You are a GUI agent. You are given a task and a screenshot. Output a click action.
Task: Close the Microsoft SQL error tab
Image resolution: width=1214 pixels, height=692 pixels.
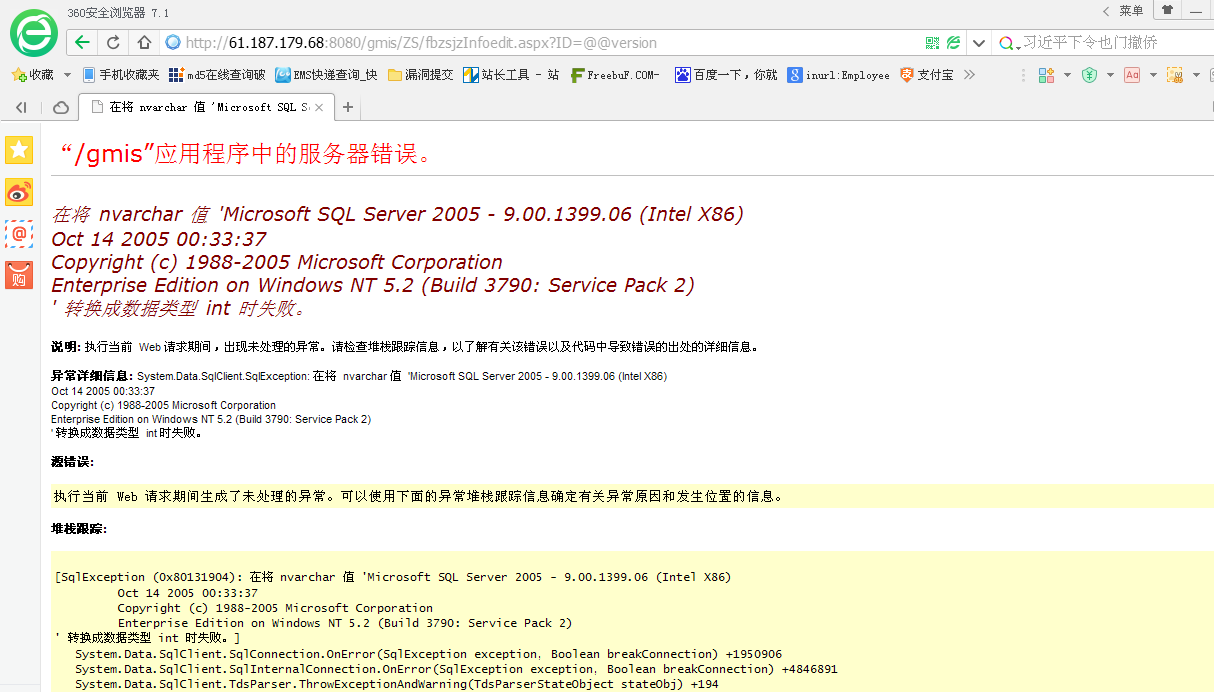[x=319, y=107]
